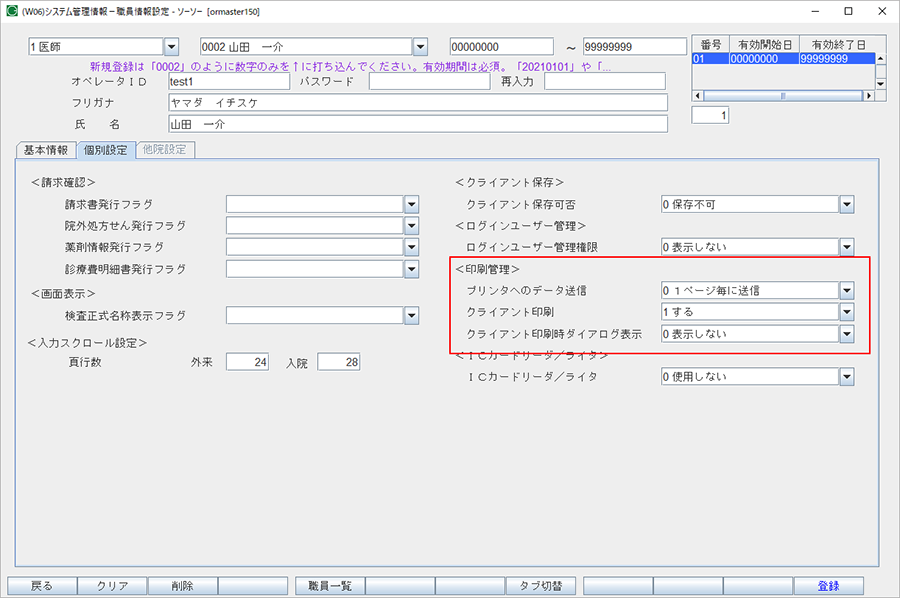Image resolution: width=900 pixels, height=598 pixels.
Task: Open the 診療費明細書発行フラグ dropdown
Action: click(x=410, y=268)
